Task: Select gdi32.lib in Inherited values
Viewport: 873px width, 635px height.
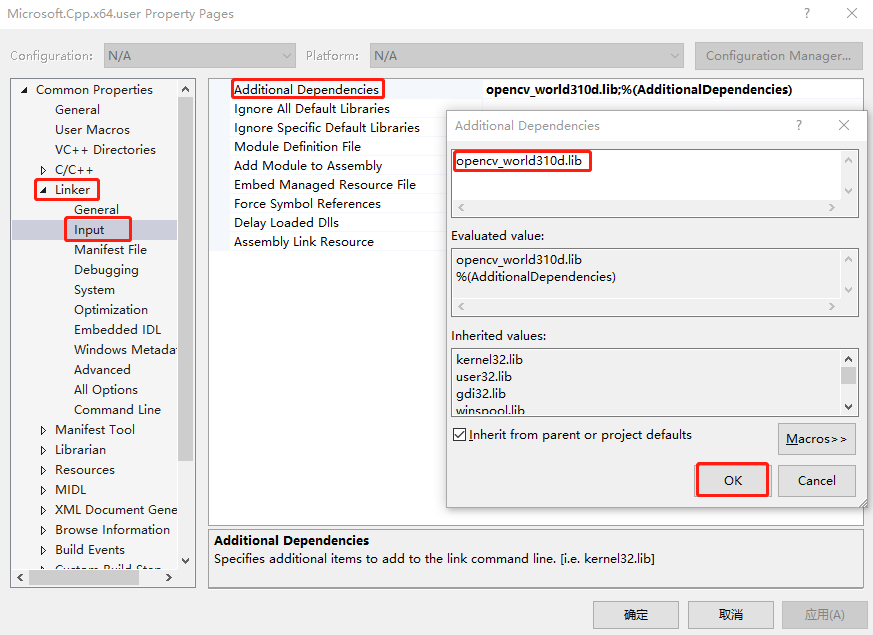Action: [x=481, y=394]
